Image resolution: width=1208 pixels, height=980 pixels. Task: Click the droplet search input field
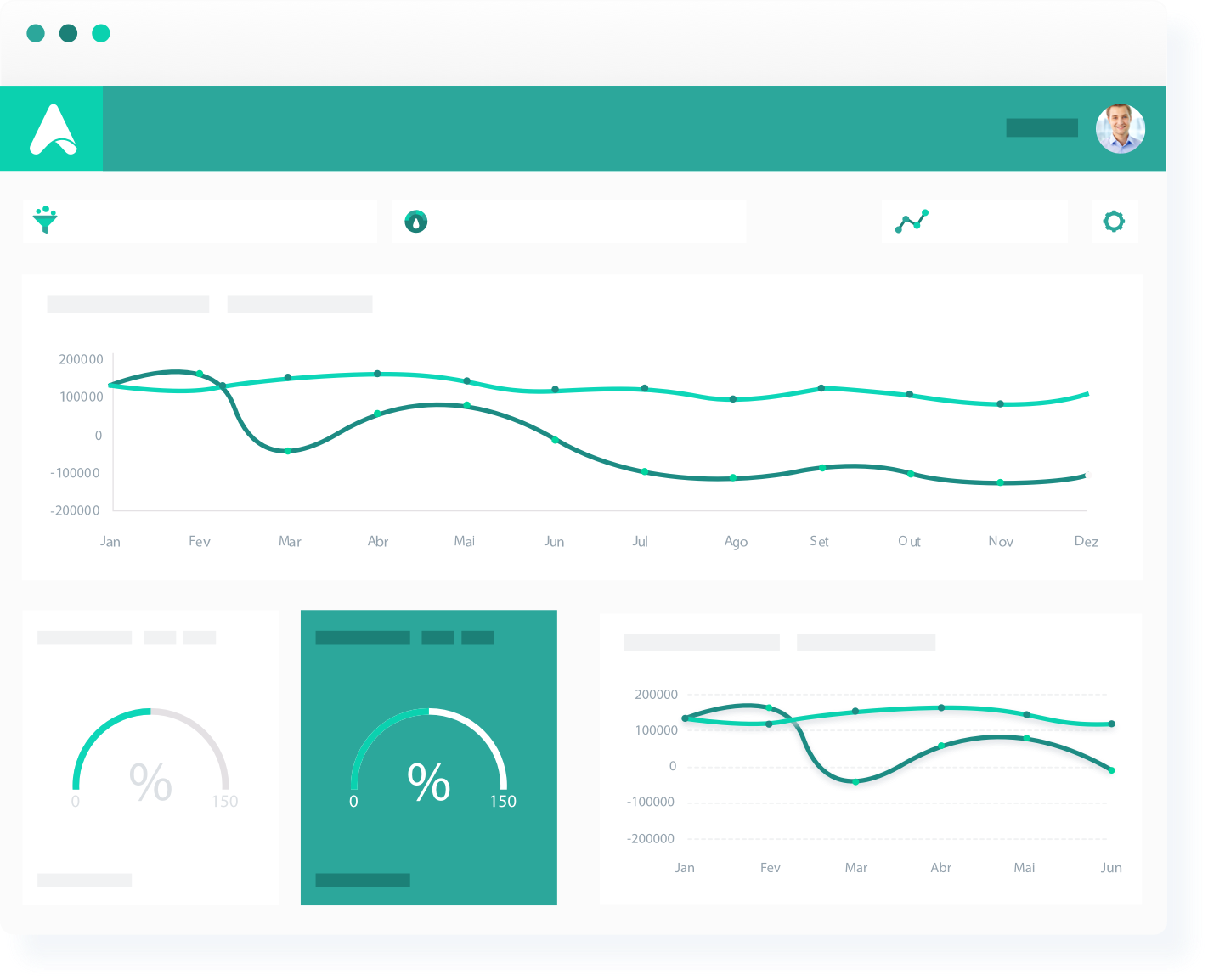click(569, 222)
